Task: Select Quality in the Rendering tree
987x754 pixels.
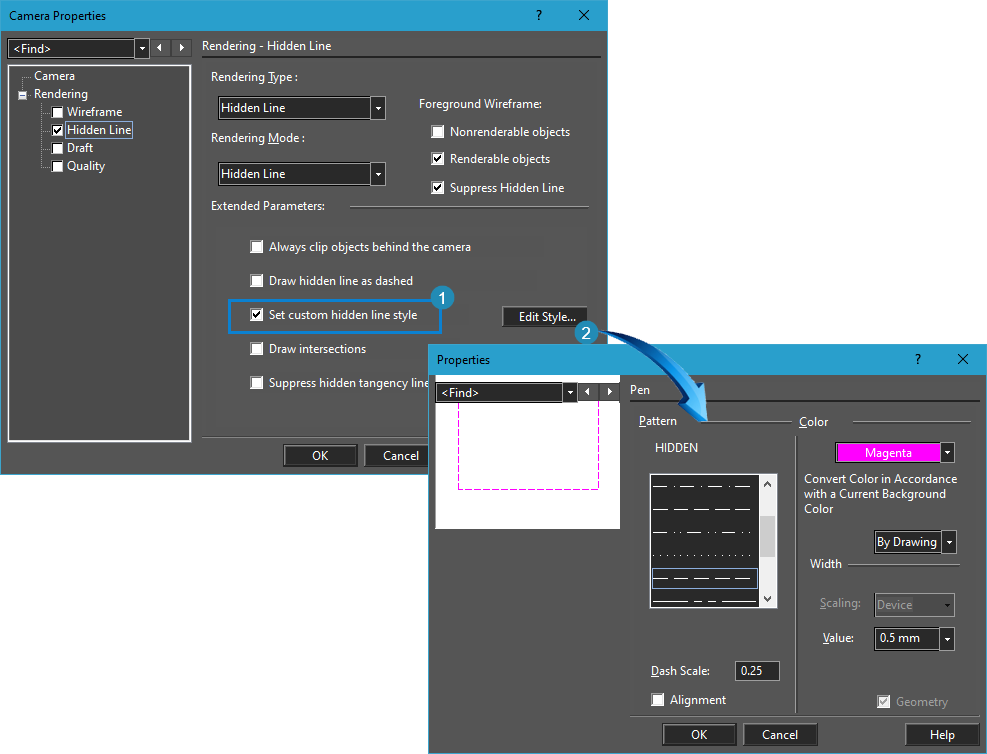Action: 85,166
